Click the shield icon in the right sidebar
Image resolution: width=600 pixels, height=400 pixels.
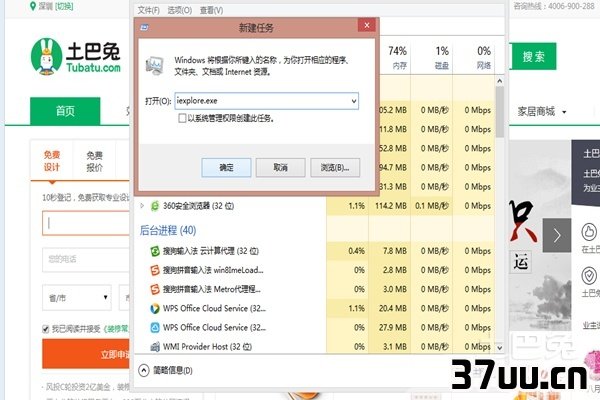(x=589, y=276)
